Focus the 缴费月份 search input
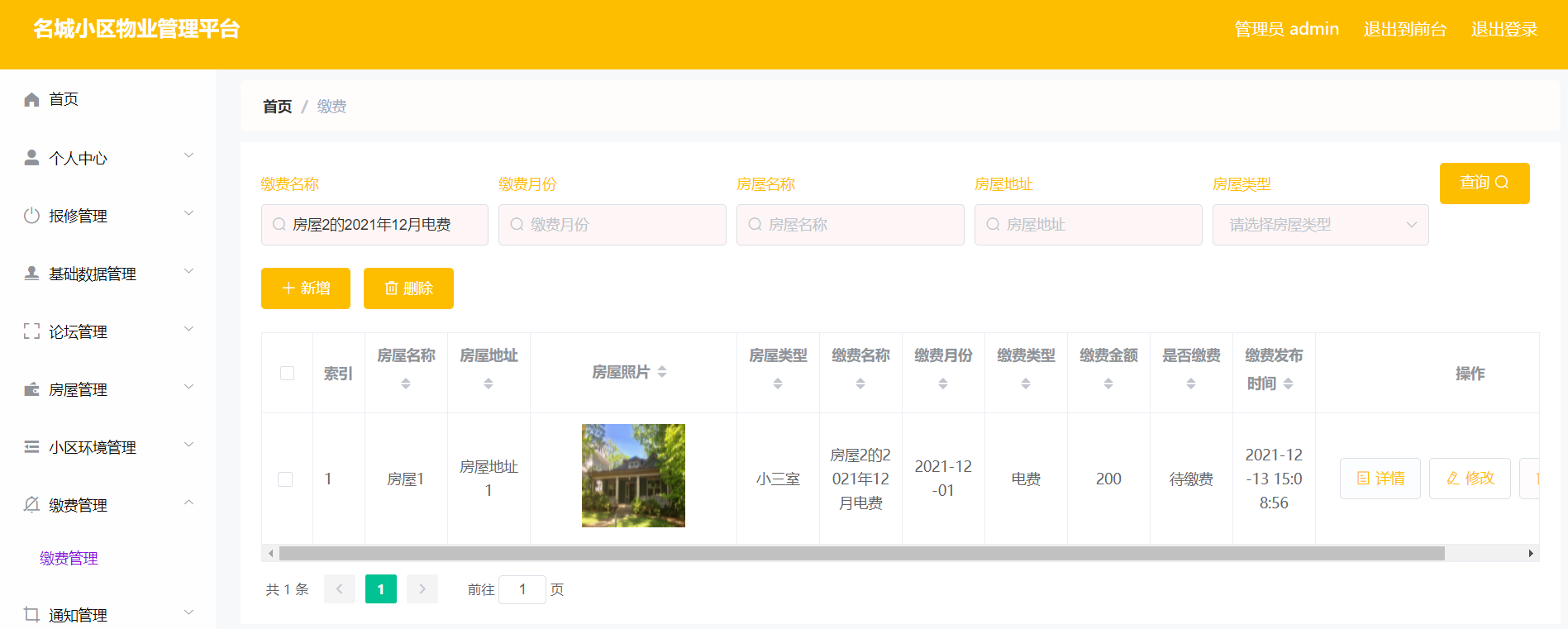Screen dimensions: 1568x629 point(612,225)
